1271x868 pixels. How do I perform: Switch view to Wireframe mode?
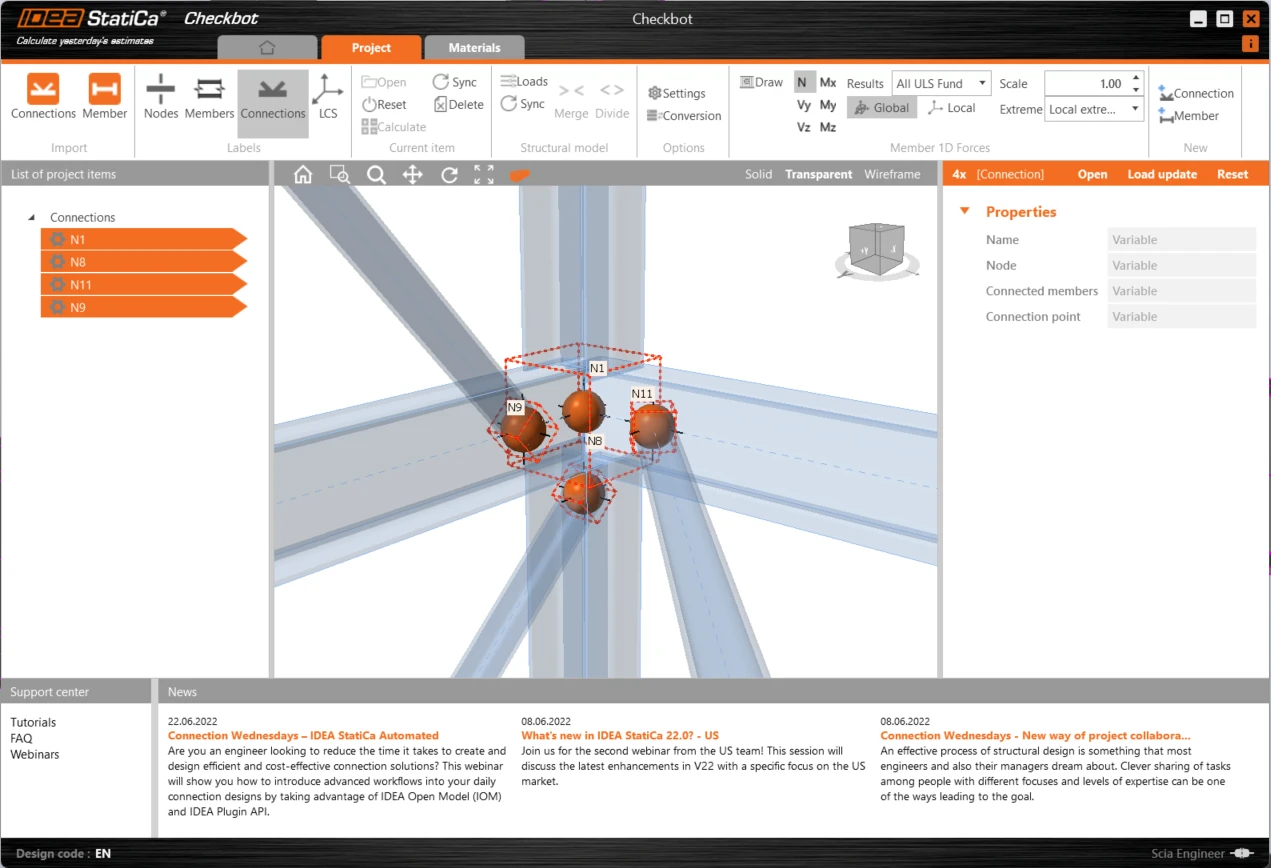point(892,174)
